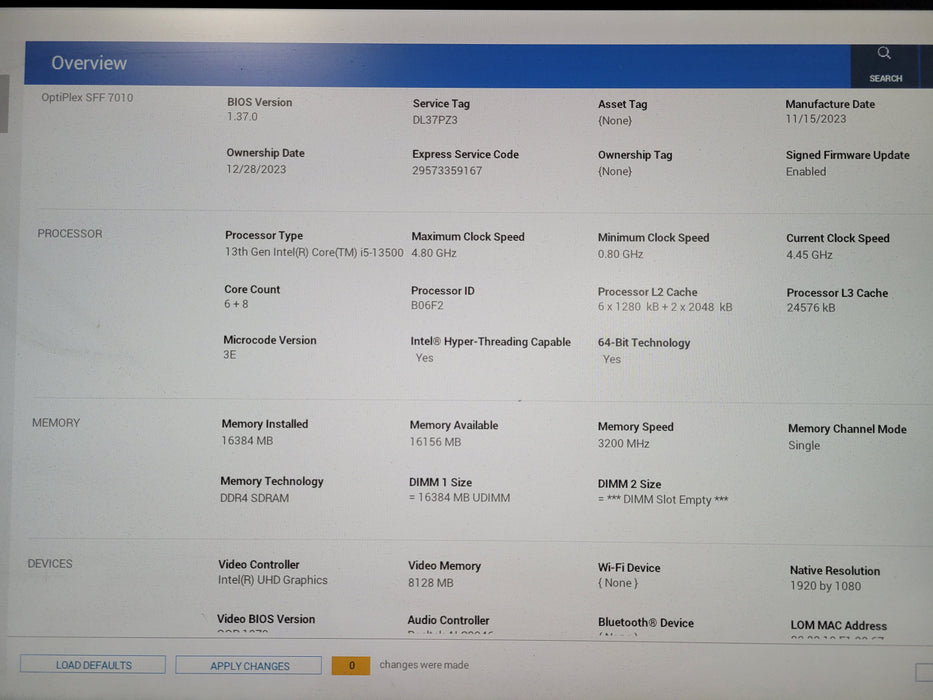Image resolution: width=933 pixels, height=700 pixels.
Task: Click DIMM 1 Size 16384 MB UDIMM
Action: tap(459, 498)
